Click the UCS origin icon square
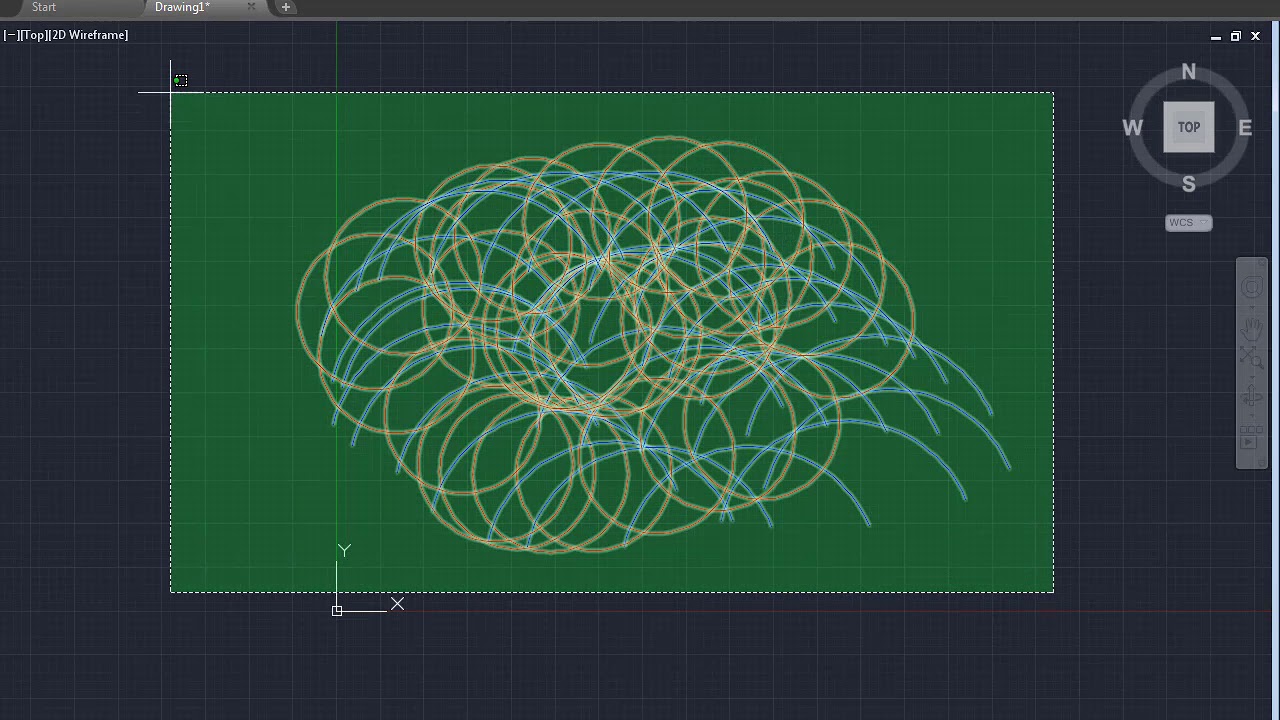Viewport: 1280px width, 720px height. tap(337, 610)
